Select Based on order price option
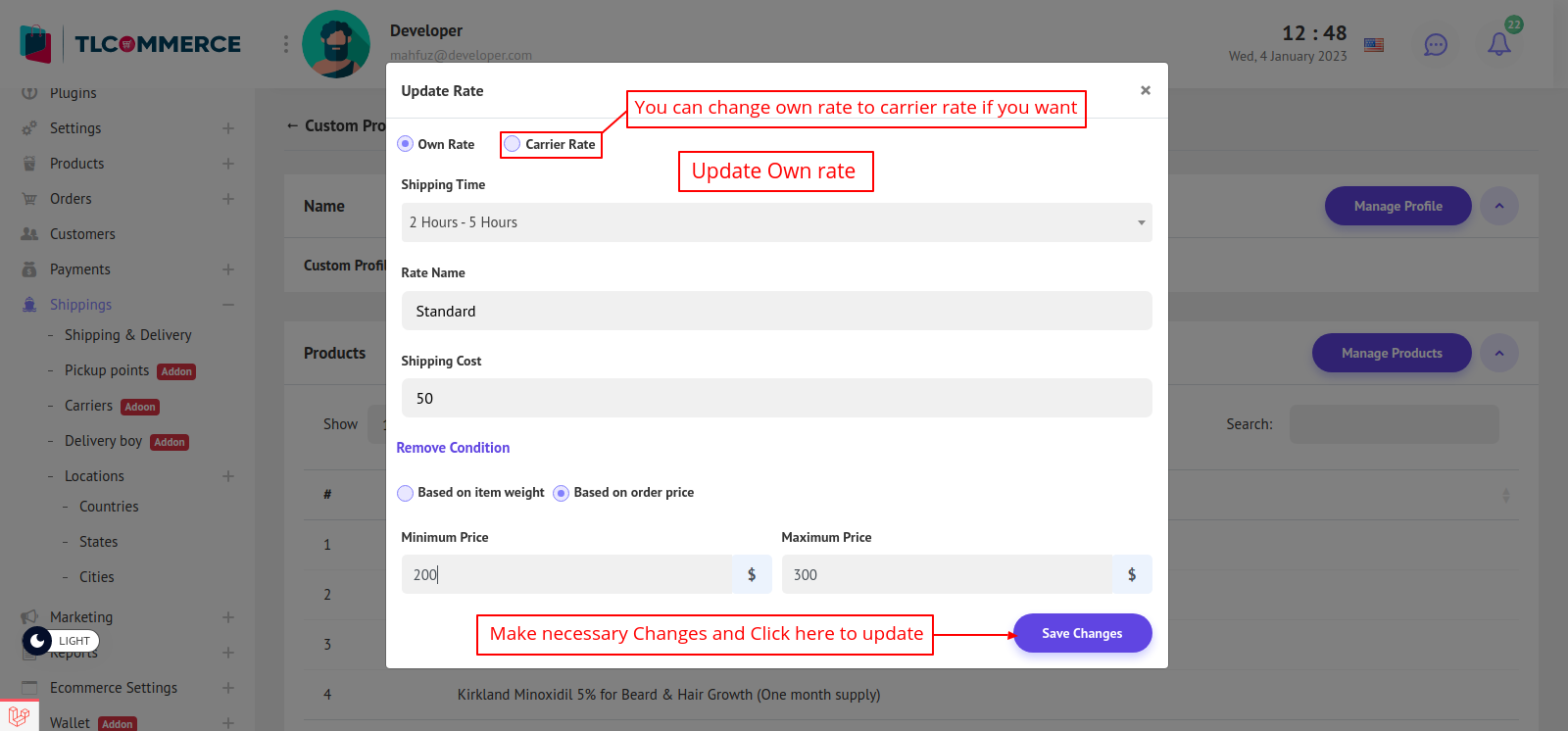This screenshot has height=731, width=1568. [562, 493]
